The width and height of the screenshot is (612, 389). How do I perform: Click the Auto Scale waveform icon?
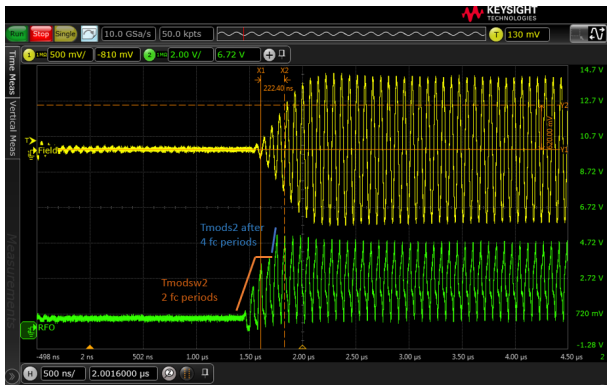(x=89, y=34)
